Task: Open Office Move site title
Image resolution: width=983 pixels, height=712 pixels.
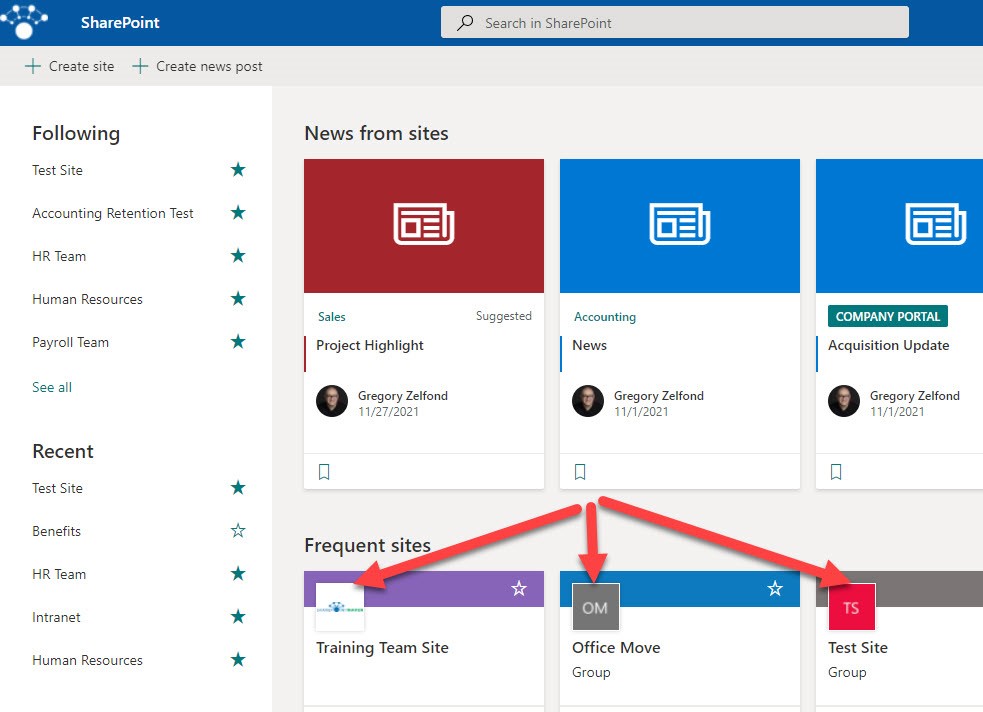Action: (x=616, y=647)
